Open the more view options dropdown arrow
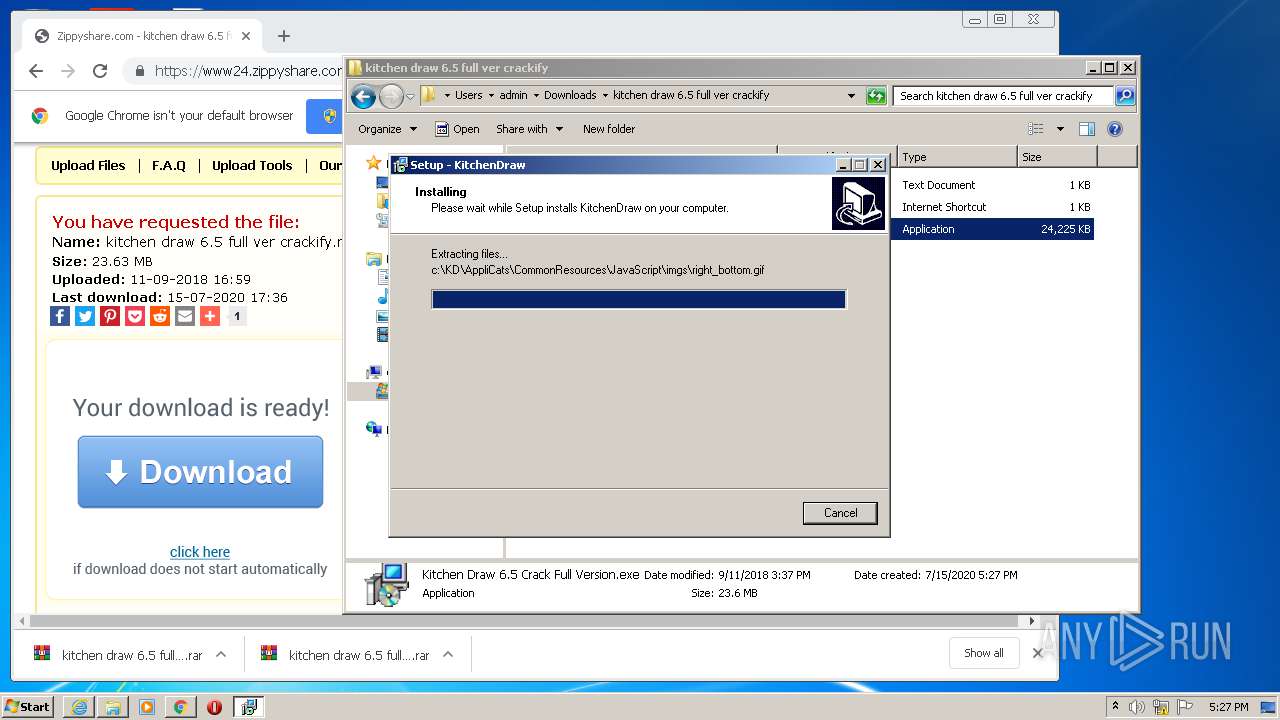 [x=1060, y=129]
